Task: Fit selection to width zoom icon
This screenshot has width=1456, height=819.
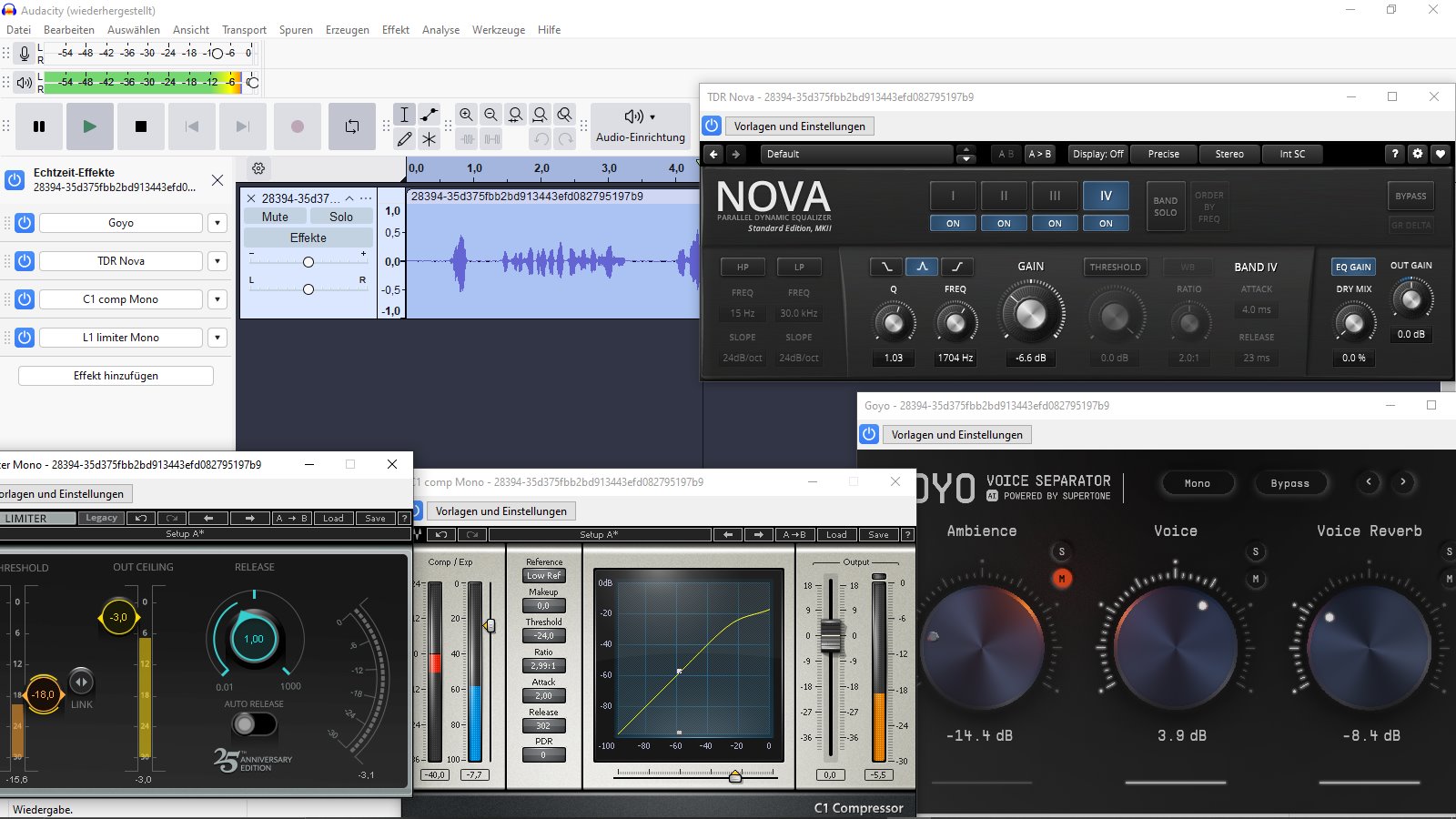Action: click(x=516, y=115)
